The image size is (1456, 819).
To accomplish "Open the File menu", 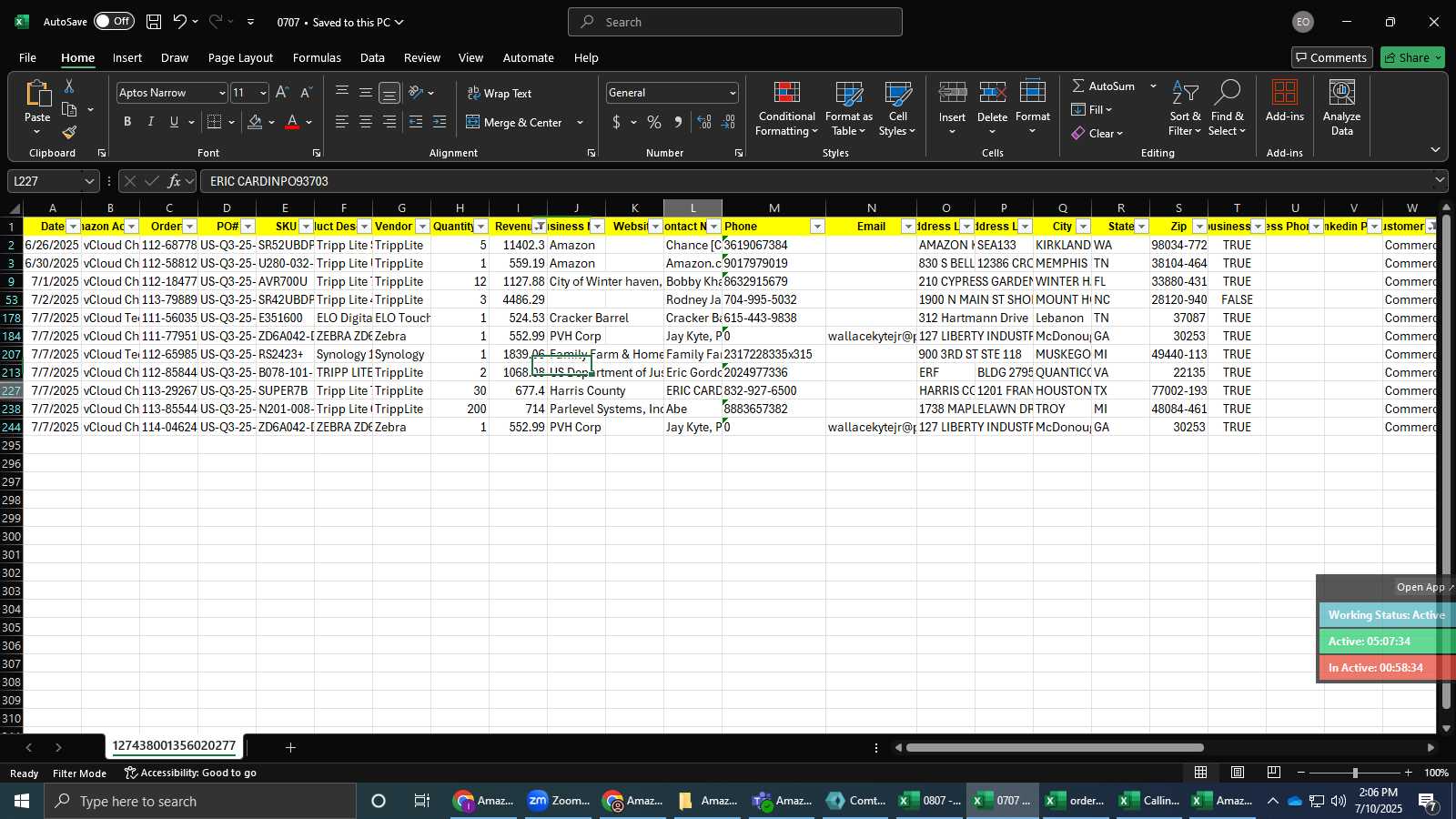I will pyautogui.click(x=27, y=57).
